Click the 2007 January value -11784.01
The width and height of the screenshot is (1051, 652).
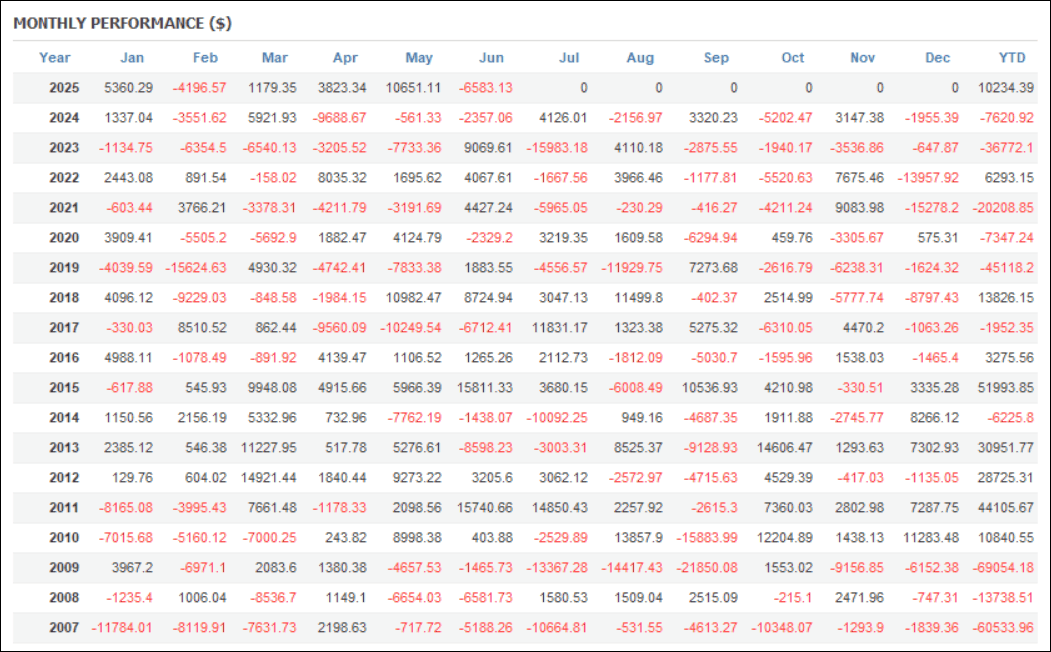(x=122, y=627)
